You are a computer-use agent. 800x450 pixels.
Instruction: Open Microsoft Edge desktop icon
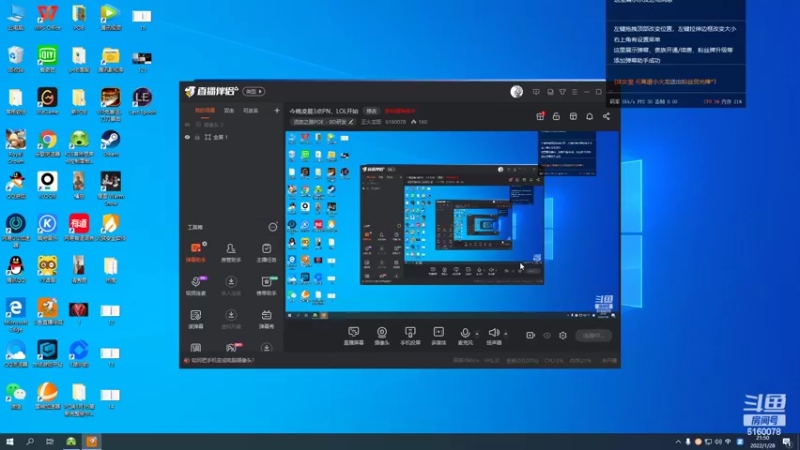tap(16, 315)
